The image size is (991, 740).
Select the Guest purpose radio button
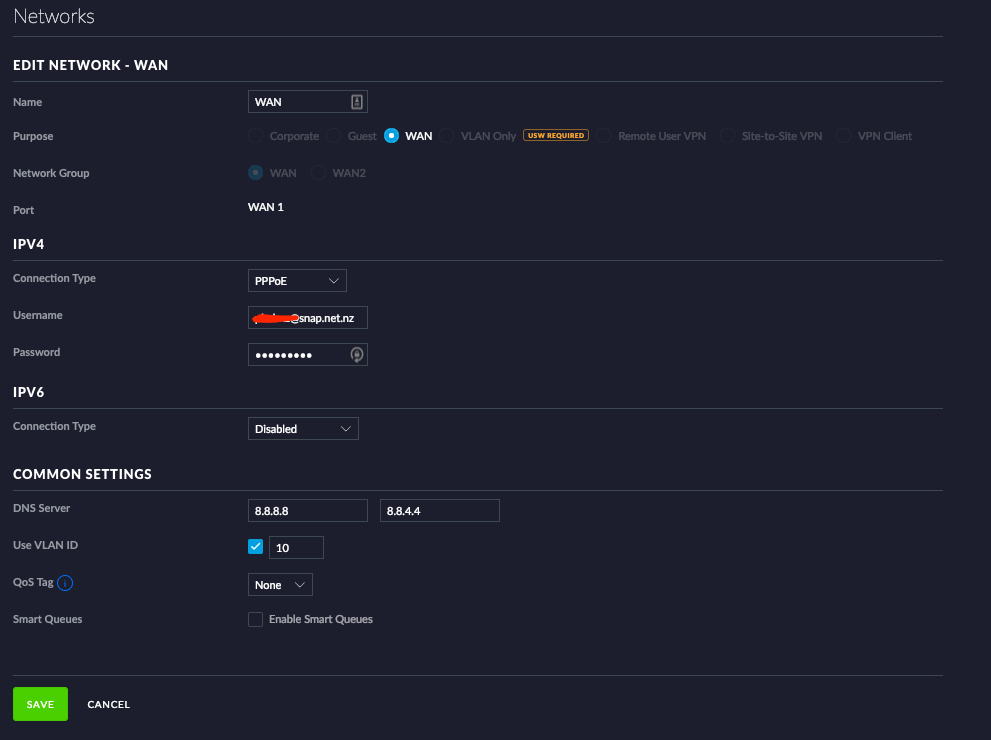(x=334, y=136)
